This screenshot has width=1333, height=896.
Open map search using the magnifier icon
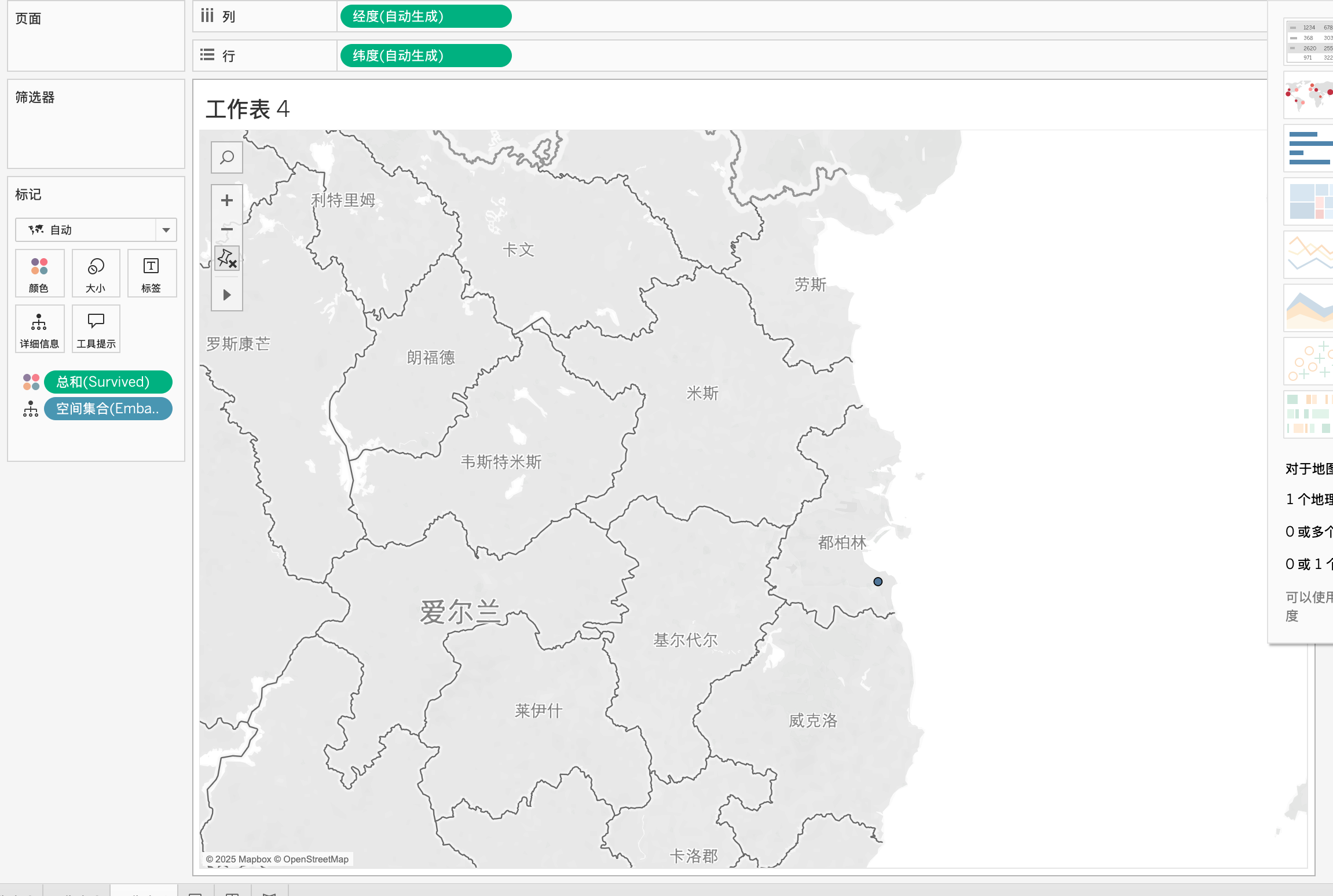pyautogui.click(x=226, y=157)
